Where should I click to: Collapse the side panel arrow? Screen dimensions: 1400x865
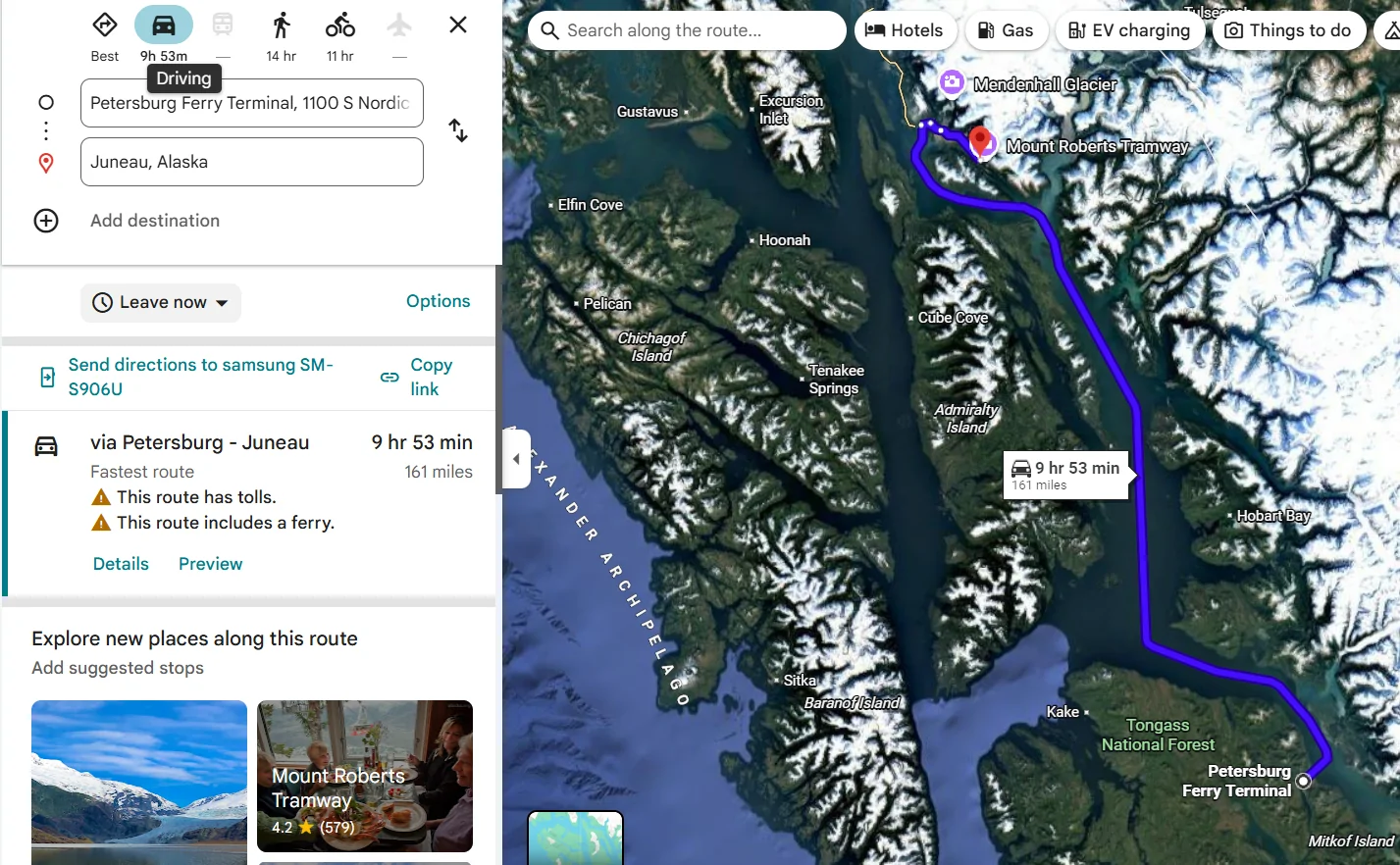coord(516,458)
